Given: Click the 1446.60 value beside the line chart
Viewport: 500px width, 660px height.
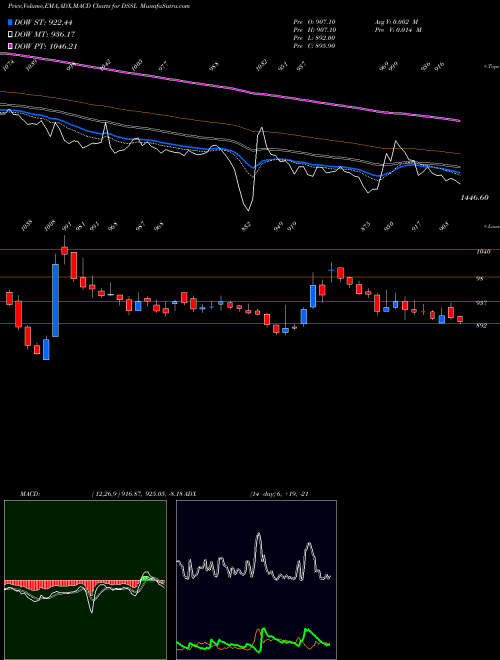Looking at the screenshot, I should coord(474,197).
